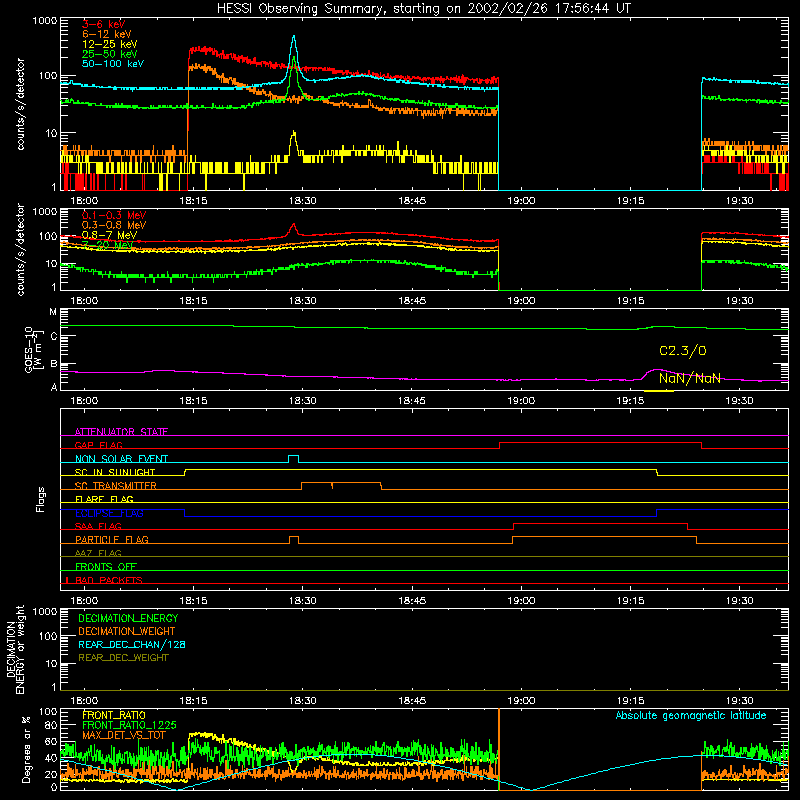Pick the 50-100 keV legend label
The width and height of the screenshot is (800, 800).
coord(113,64)
